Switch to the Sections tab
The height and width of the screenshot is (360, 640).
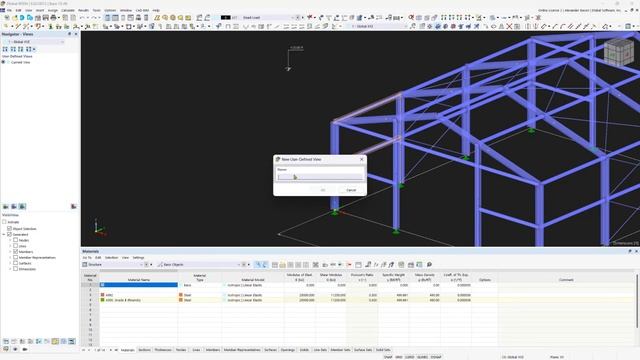(144, 350)
